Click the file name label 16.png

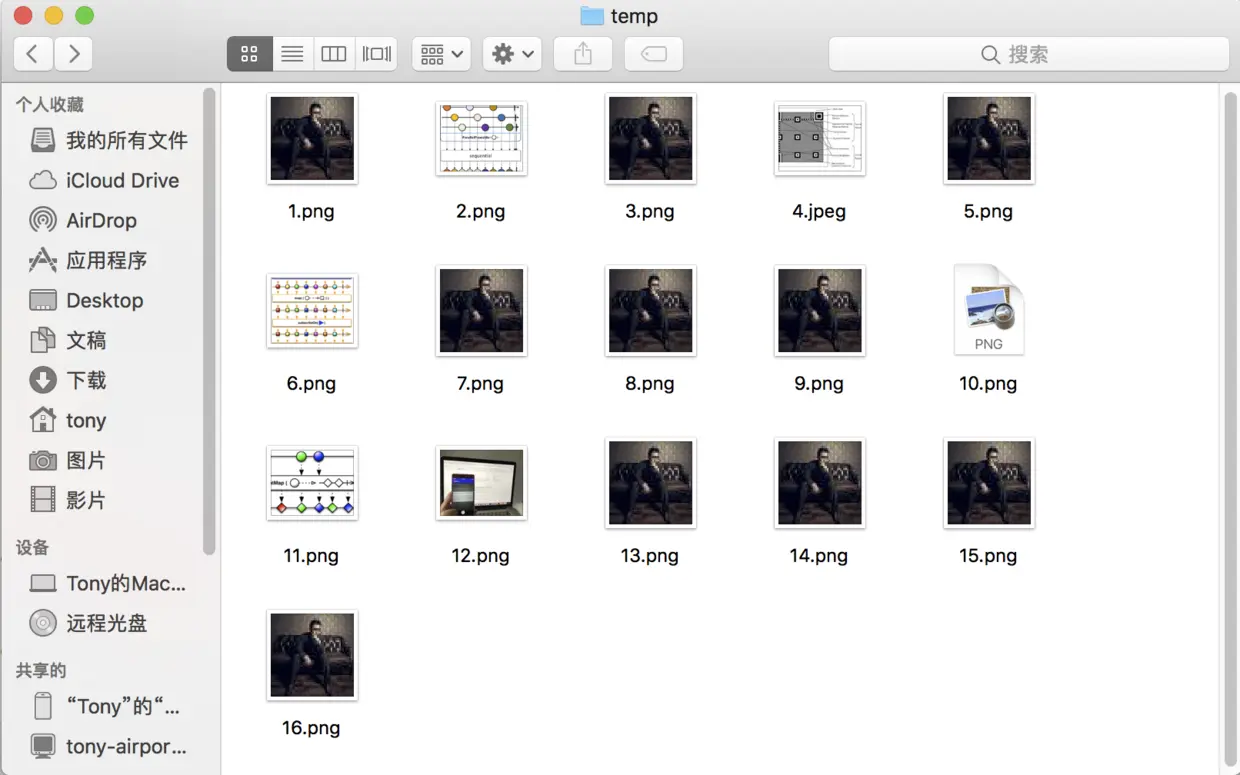pyautogui.click(x=311, y=728)
